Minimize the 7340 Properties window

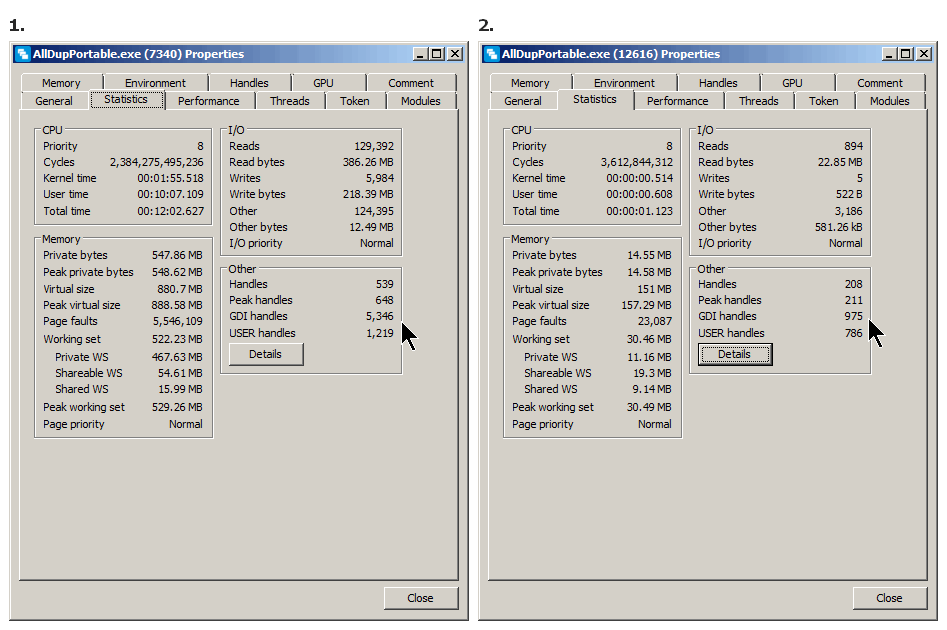pyautogui.click(x=420, y=54)
